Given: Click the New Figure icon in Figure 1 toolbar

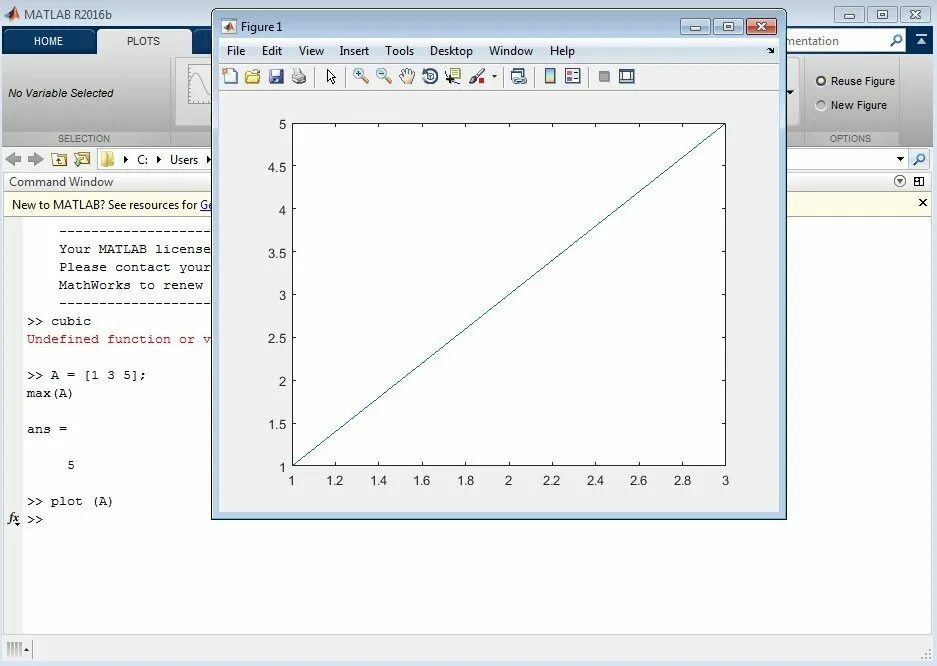Looking at the screenshot, I should coord(230,76).
